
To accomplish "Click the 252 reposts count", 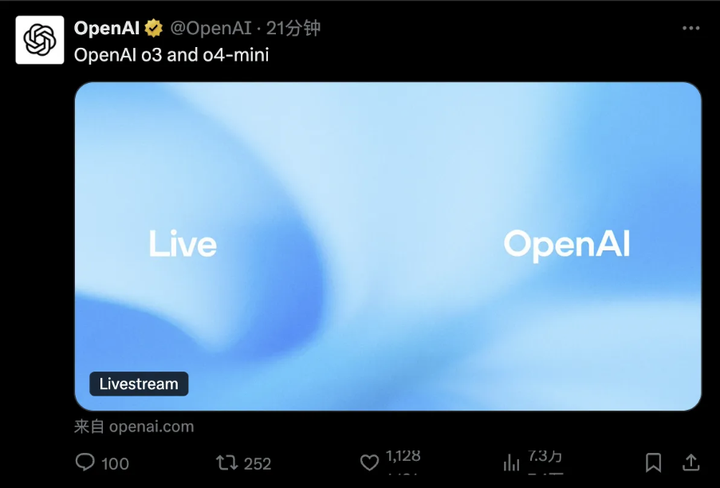I will tap(257, 464).
